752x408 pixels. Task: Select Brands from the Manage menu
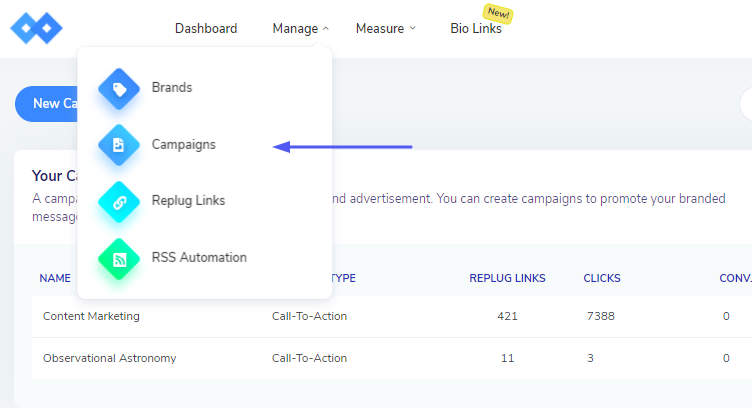[x=172, y=88]
